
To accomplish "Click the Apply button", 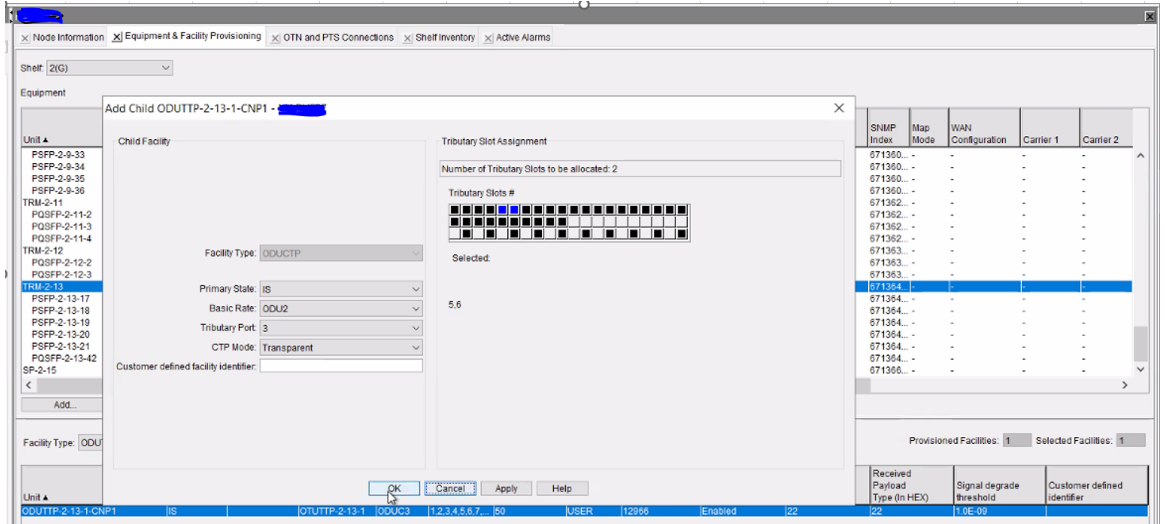I will tap(506, 488).
